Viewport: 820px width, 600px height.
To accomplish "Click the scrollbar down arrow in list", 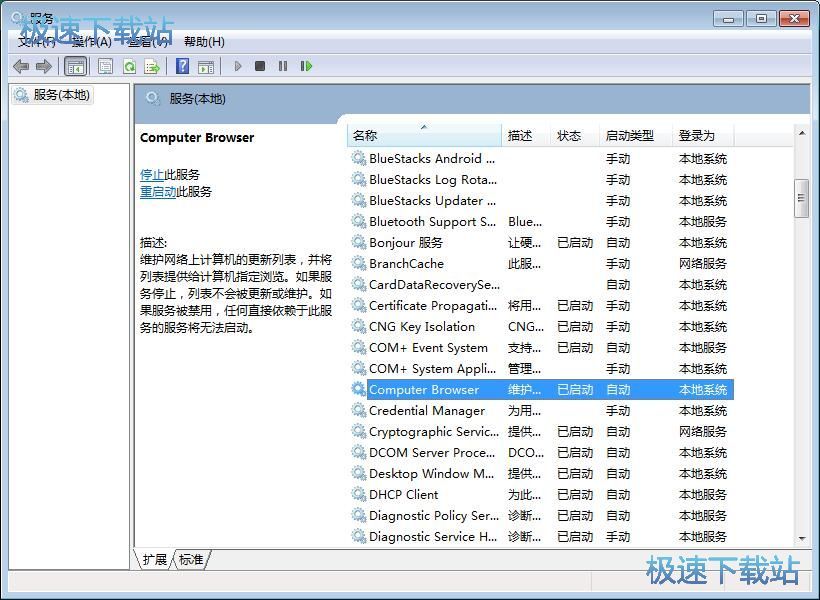I will (802, 538).
